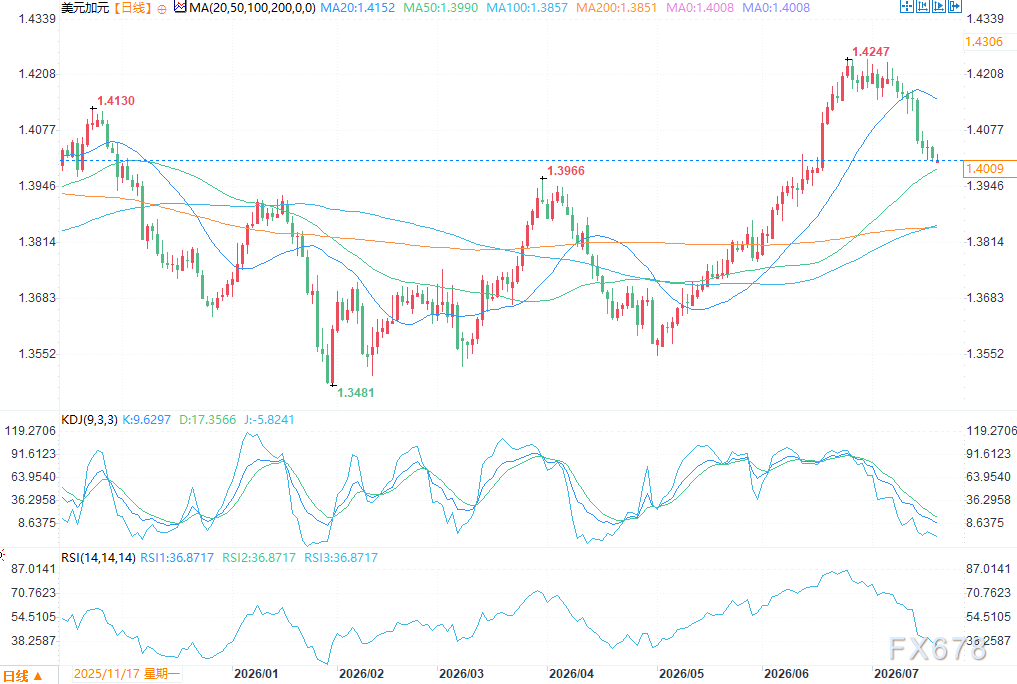Toggle the MA20:1.4152 line legend
The height and width of the screenshot is (684, 1017).
(357, 8)
